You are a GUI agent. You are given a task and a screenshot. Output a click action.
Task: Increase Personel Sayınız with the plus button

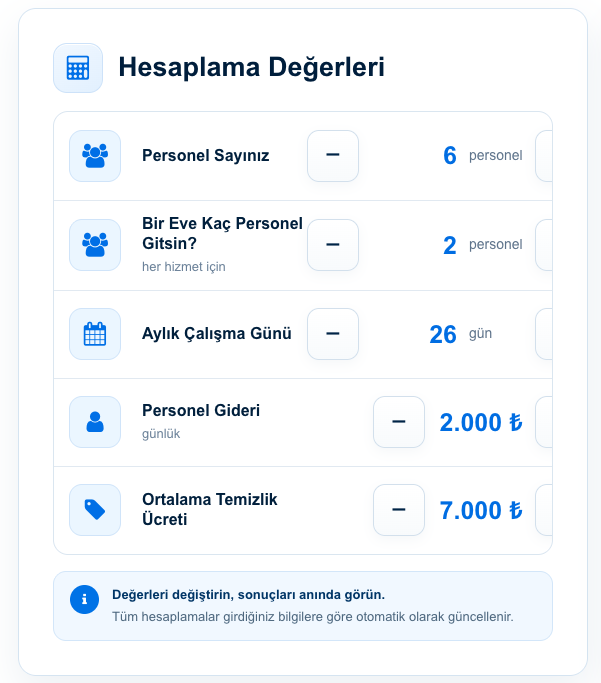544,156
